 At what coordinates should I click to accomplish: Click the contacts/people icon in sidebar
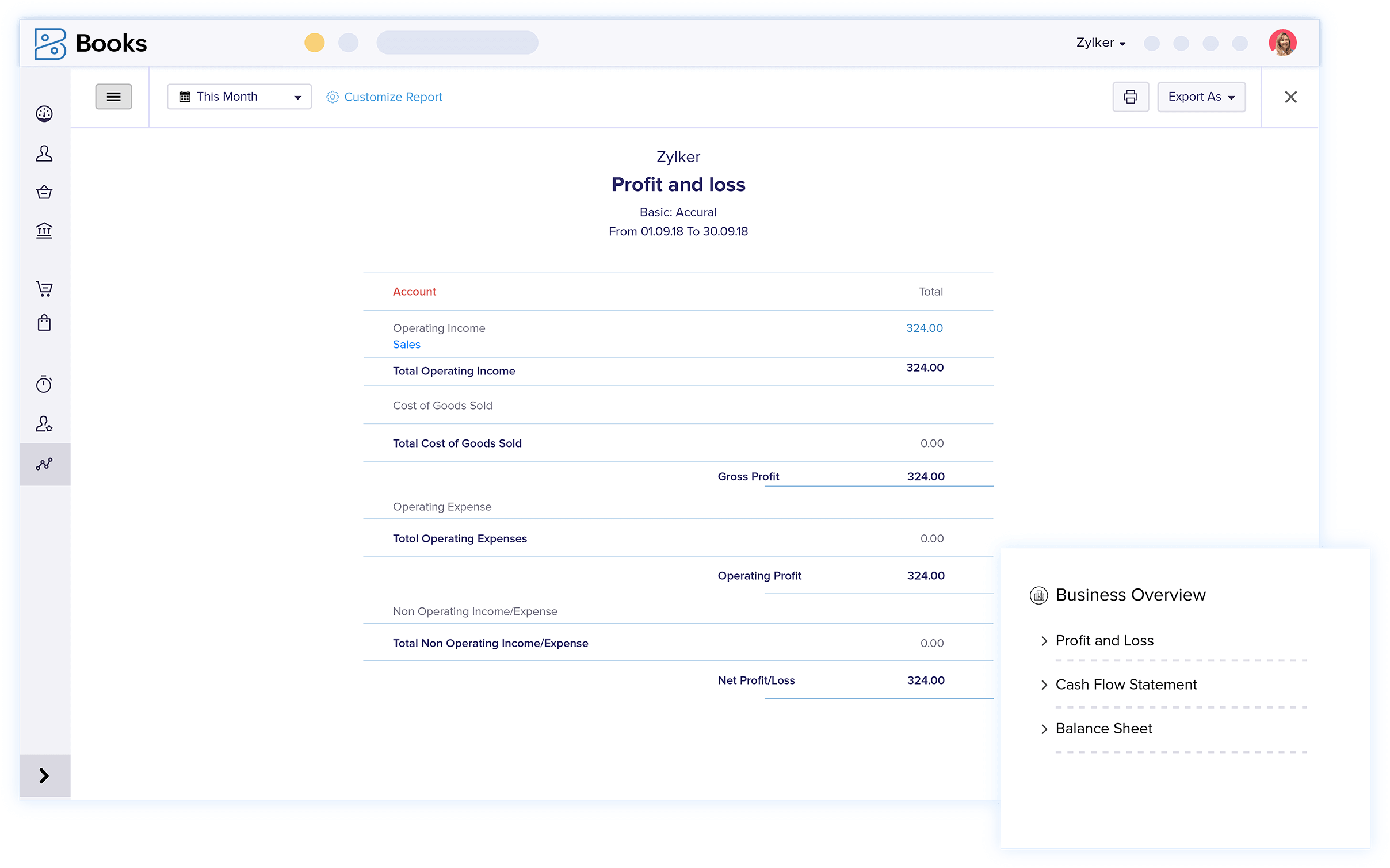point(45,154)
